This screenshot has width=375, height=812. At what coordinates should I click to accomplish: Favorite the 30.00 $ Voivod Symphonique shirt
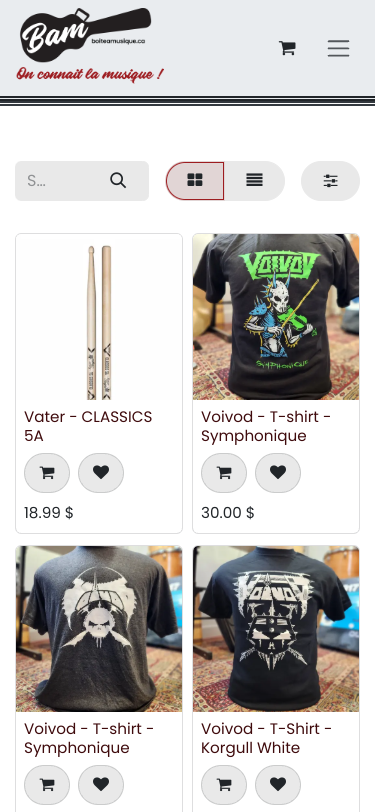point(278,473)
